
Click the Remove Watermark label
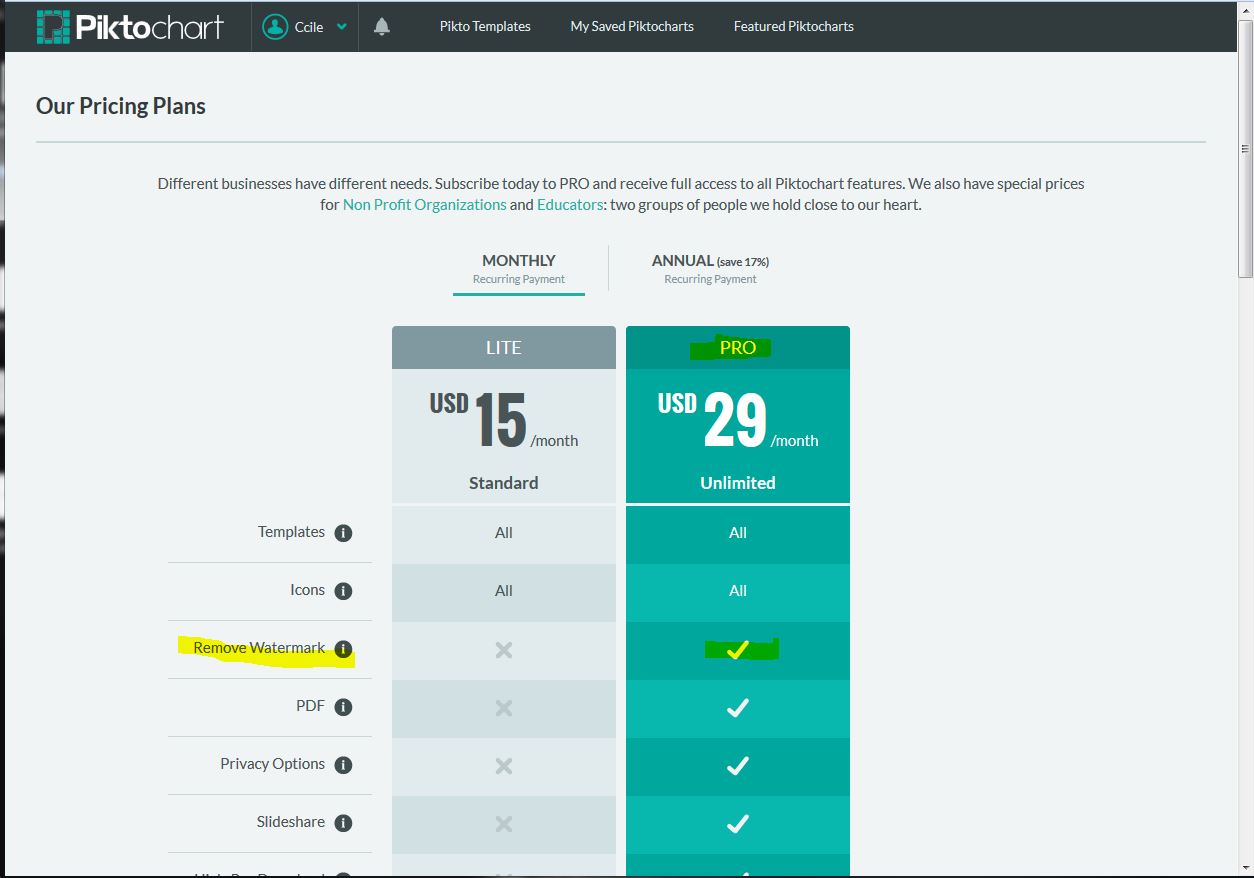click(259, 648)
